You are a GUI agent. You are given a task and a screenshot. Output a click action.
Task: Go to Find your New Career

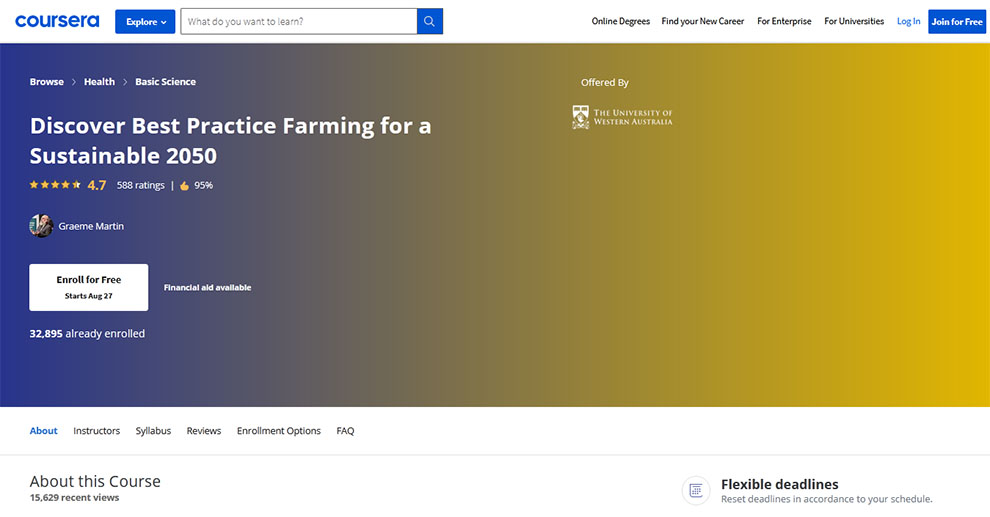click(703, 21)
